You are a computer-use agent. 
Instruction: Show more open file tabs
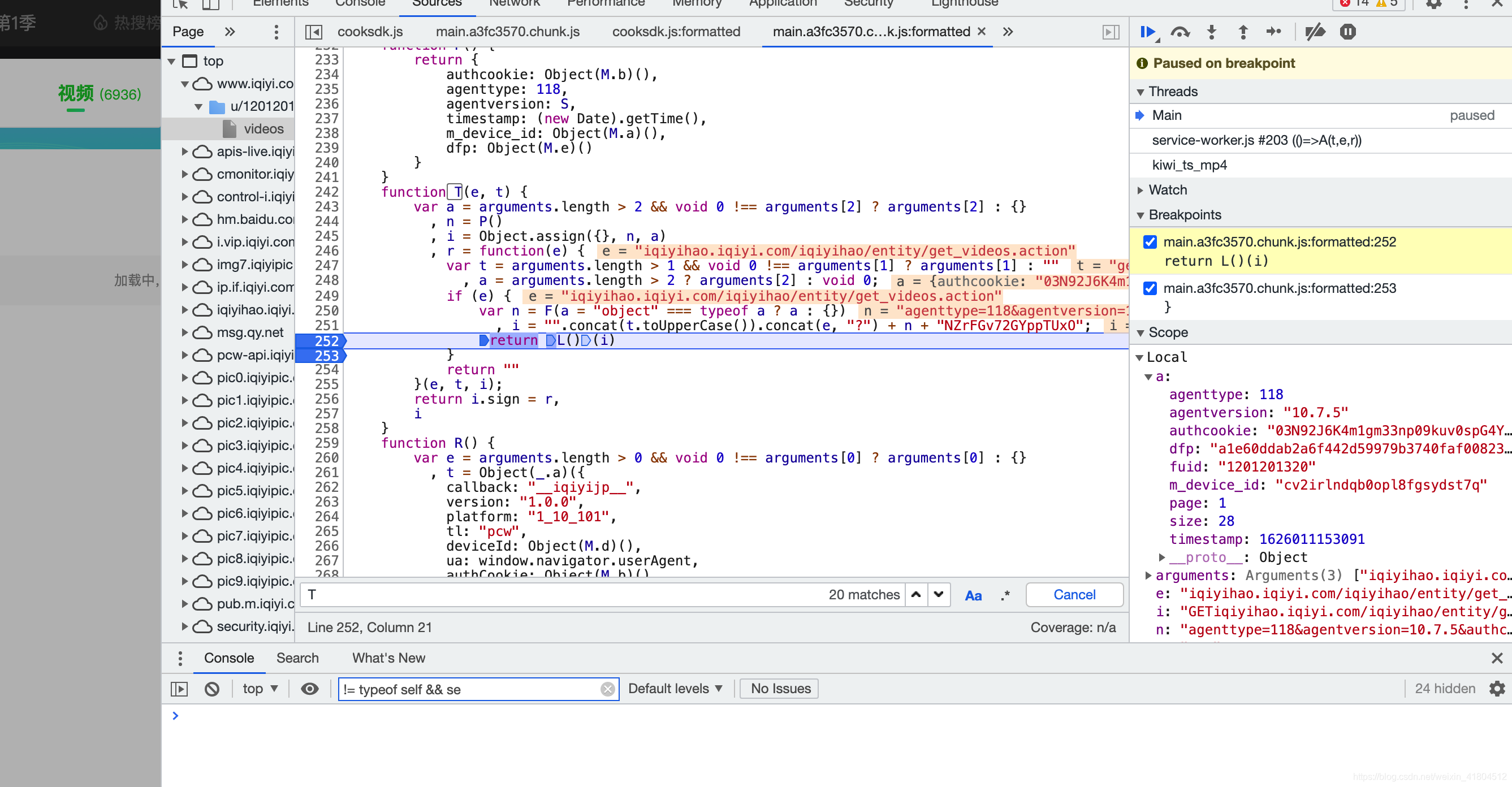[1008, 32]
